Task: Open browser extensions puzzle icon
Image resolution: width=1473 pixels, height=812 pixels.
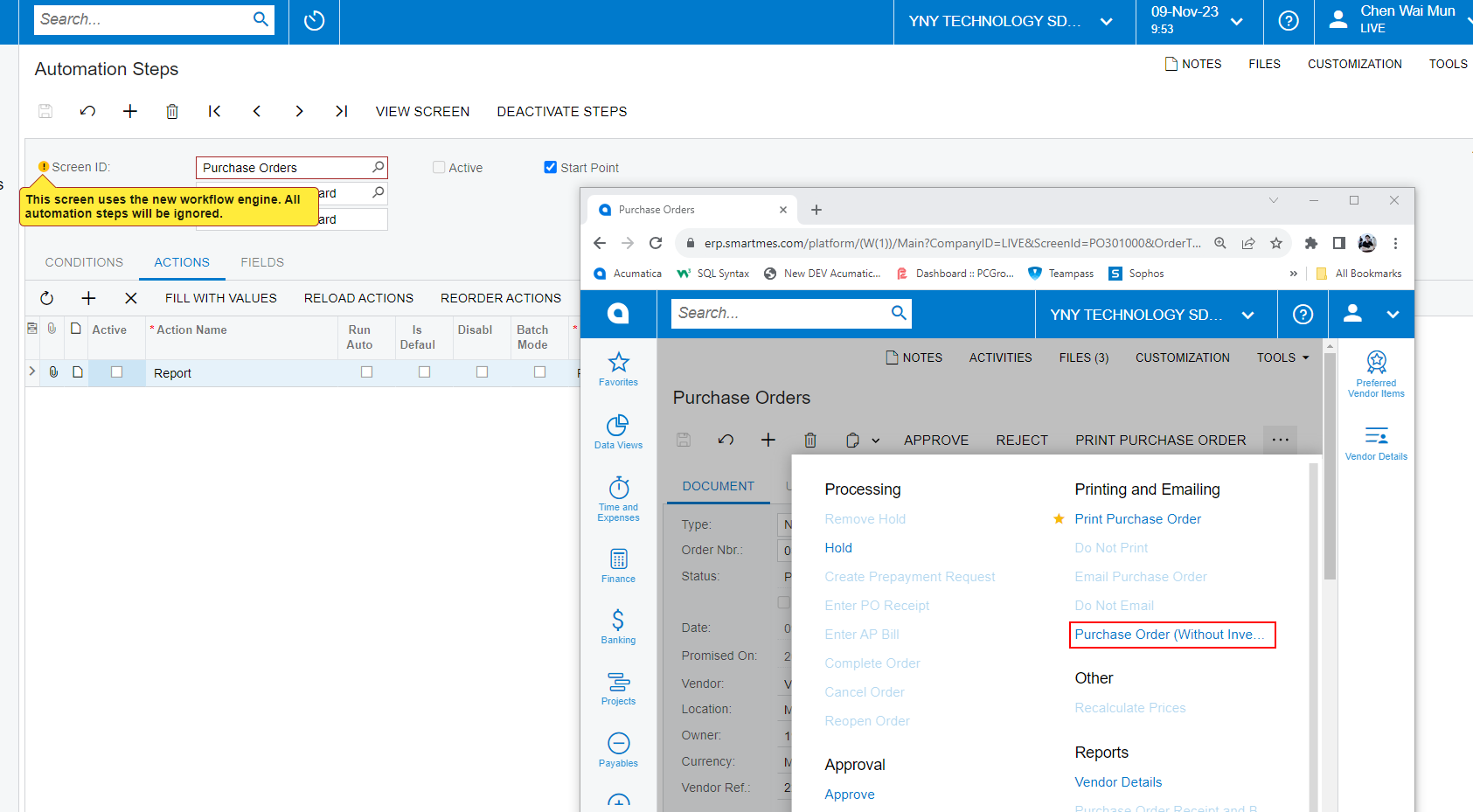Action: tap(1310, 243)
